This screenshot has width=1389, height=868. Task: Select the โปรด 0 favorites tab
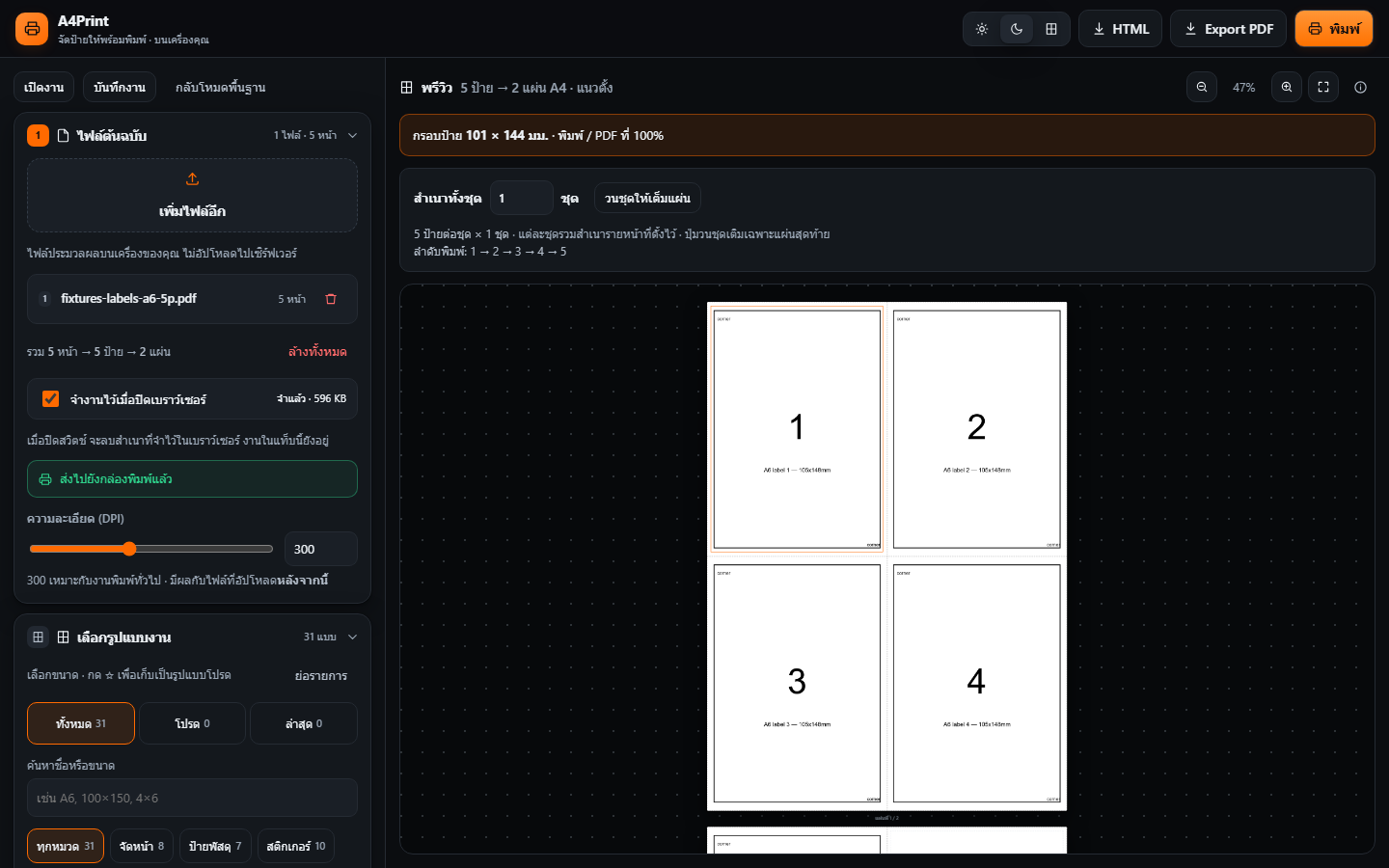point(192,723)
